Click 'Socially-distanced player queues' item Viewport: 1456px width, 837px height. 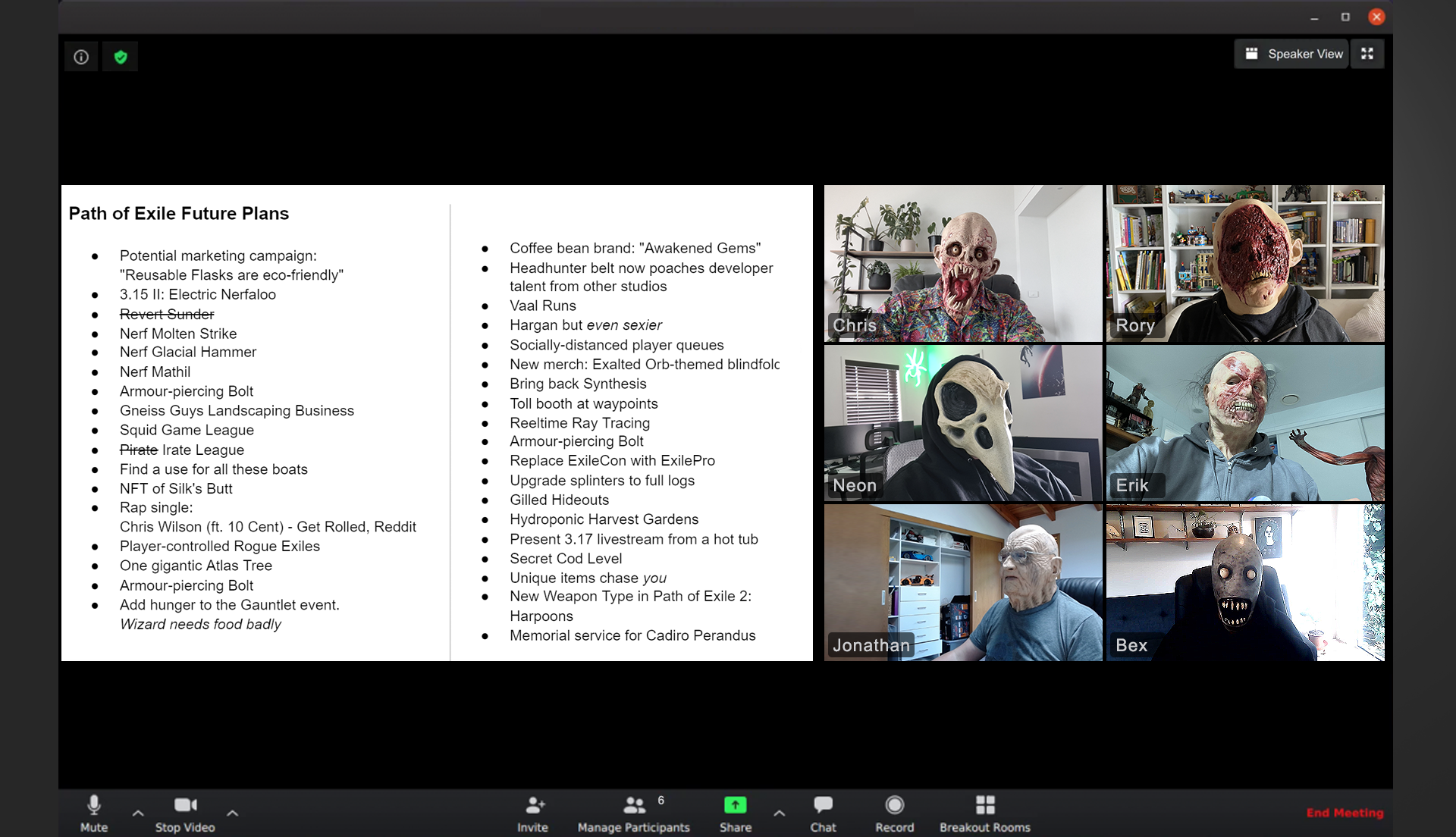tap(617, 345)
